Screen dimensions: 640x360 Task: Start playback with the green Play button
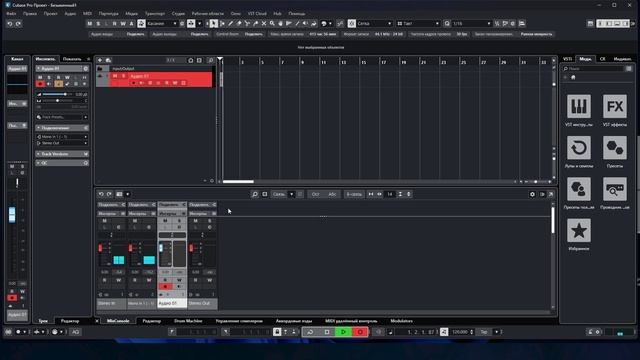point(343,332)
